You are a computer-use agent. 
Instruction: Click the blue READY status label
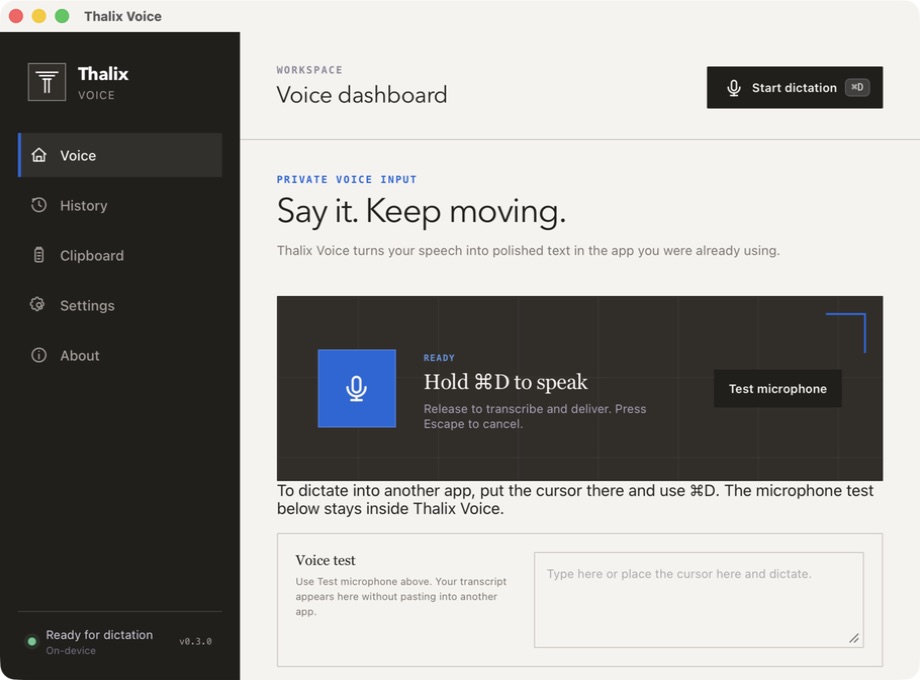point(439,358)
